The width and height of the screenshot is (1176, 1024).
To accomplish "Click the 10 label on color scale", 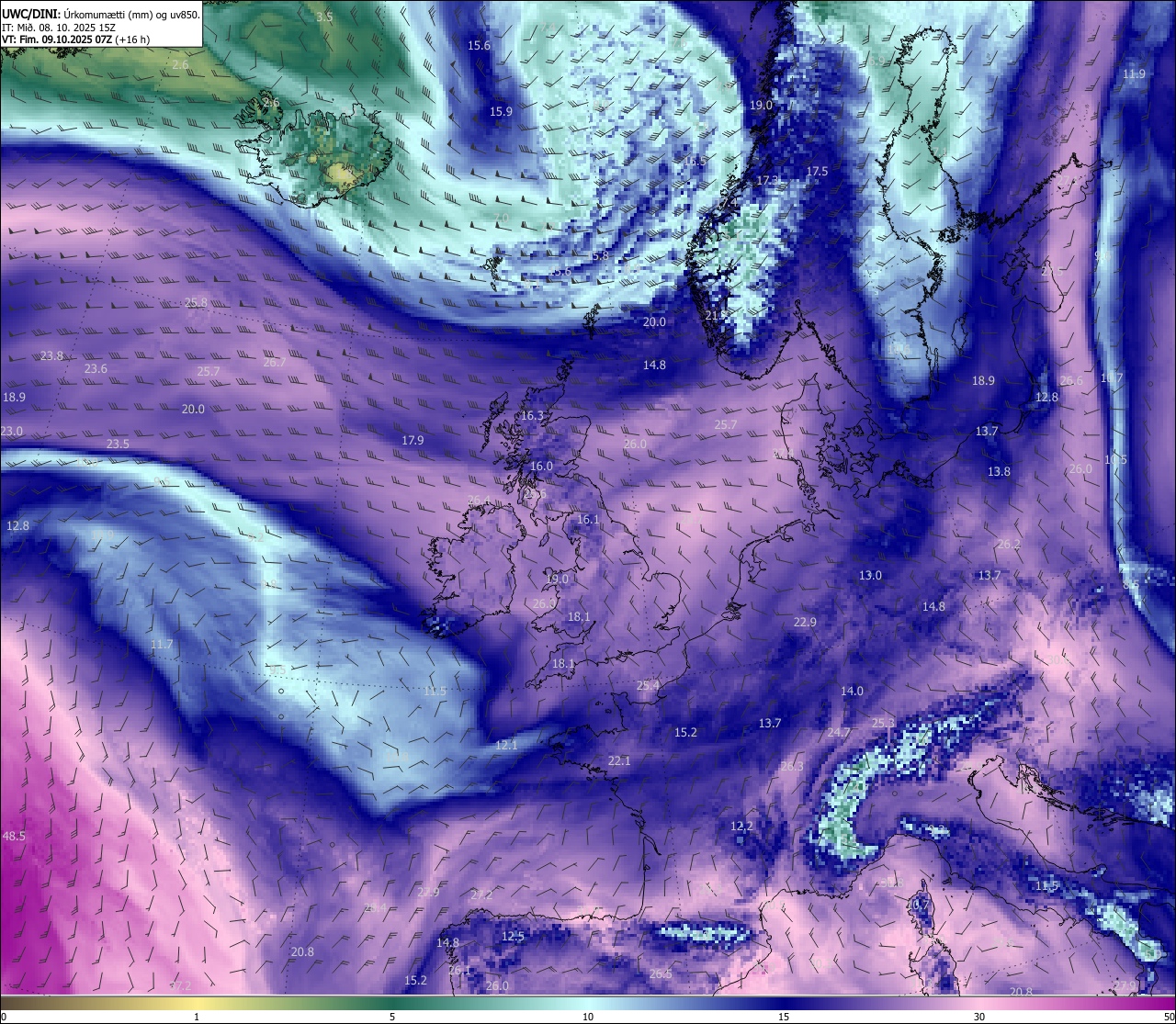I will pos(588,1017).
